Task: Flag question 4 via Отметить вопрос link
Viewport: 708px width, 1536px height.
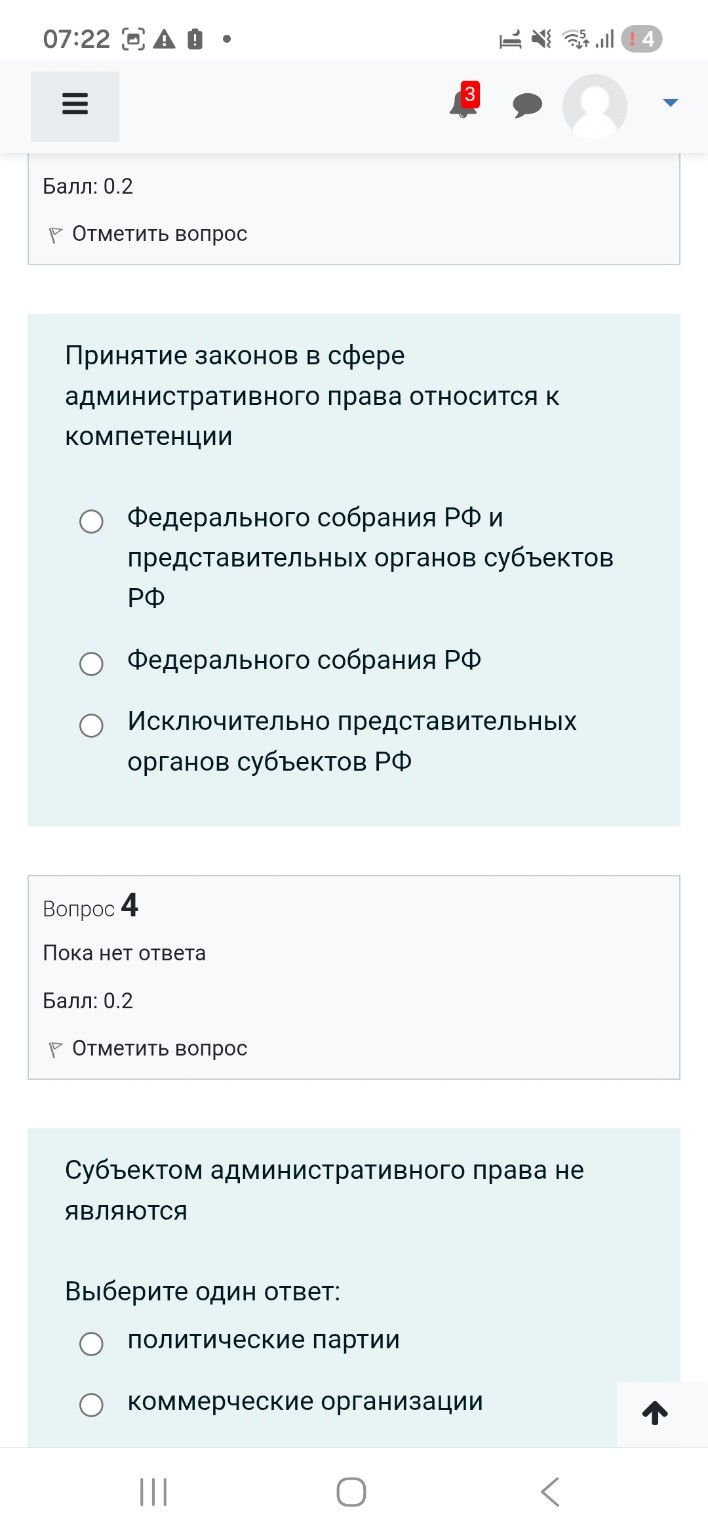Action: click(155, 1048)
